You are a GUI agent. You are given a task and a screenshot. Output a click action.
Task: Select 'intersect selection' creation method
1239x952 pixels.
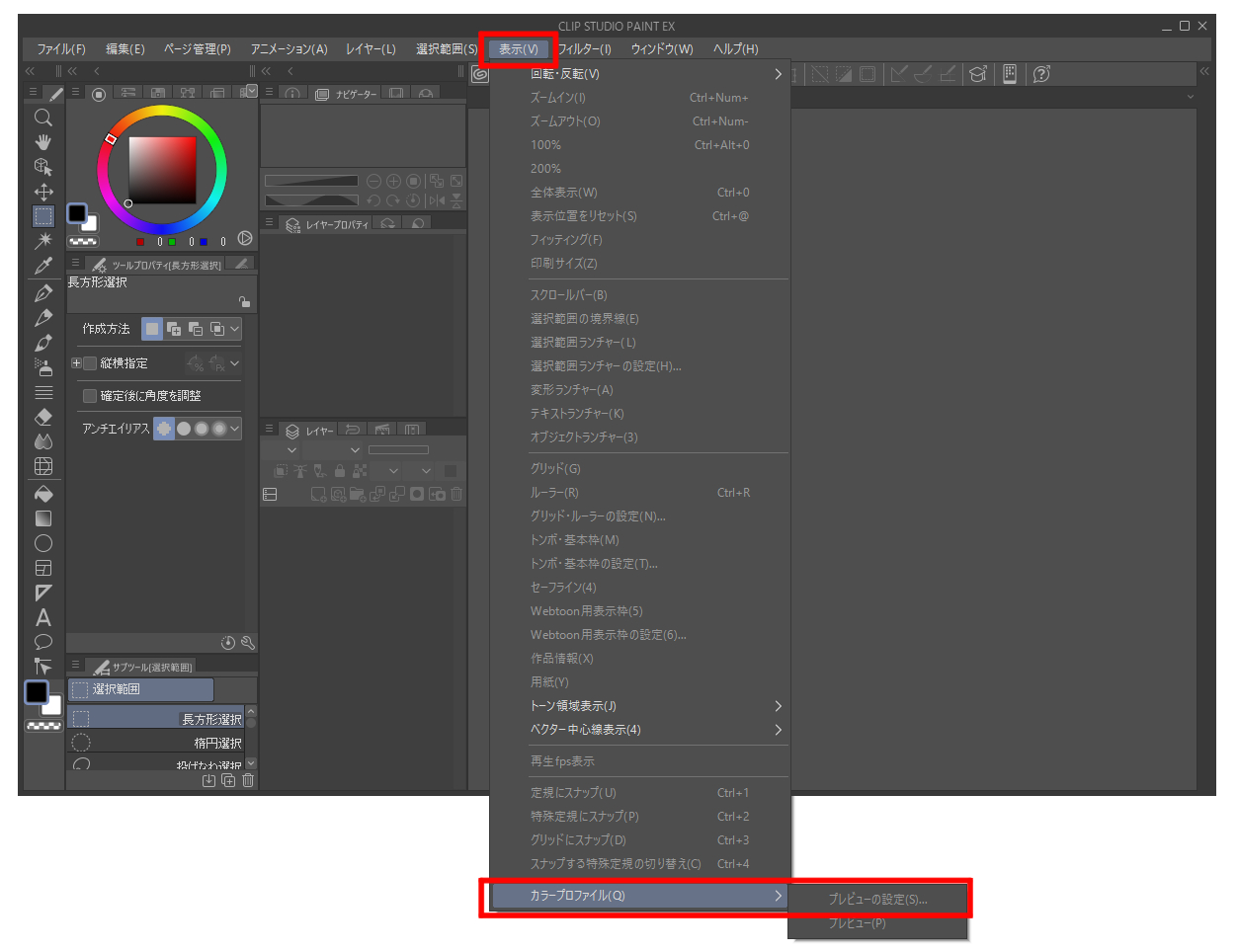pos(217,329)
